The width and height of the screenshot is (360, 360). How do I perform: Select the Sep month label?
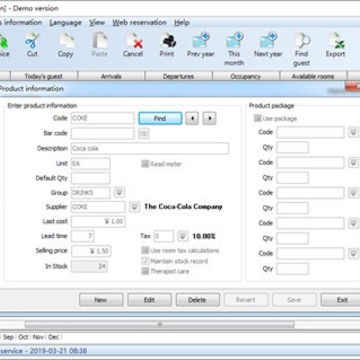click(x=8, y=337)
